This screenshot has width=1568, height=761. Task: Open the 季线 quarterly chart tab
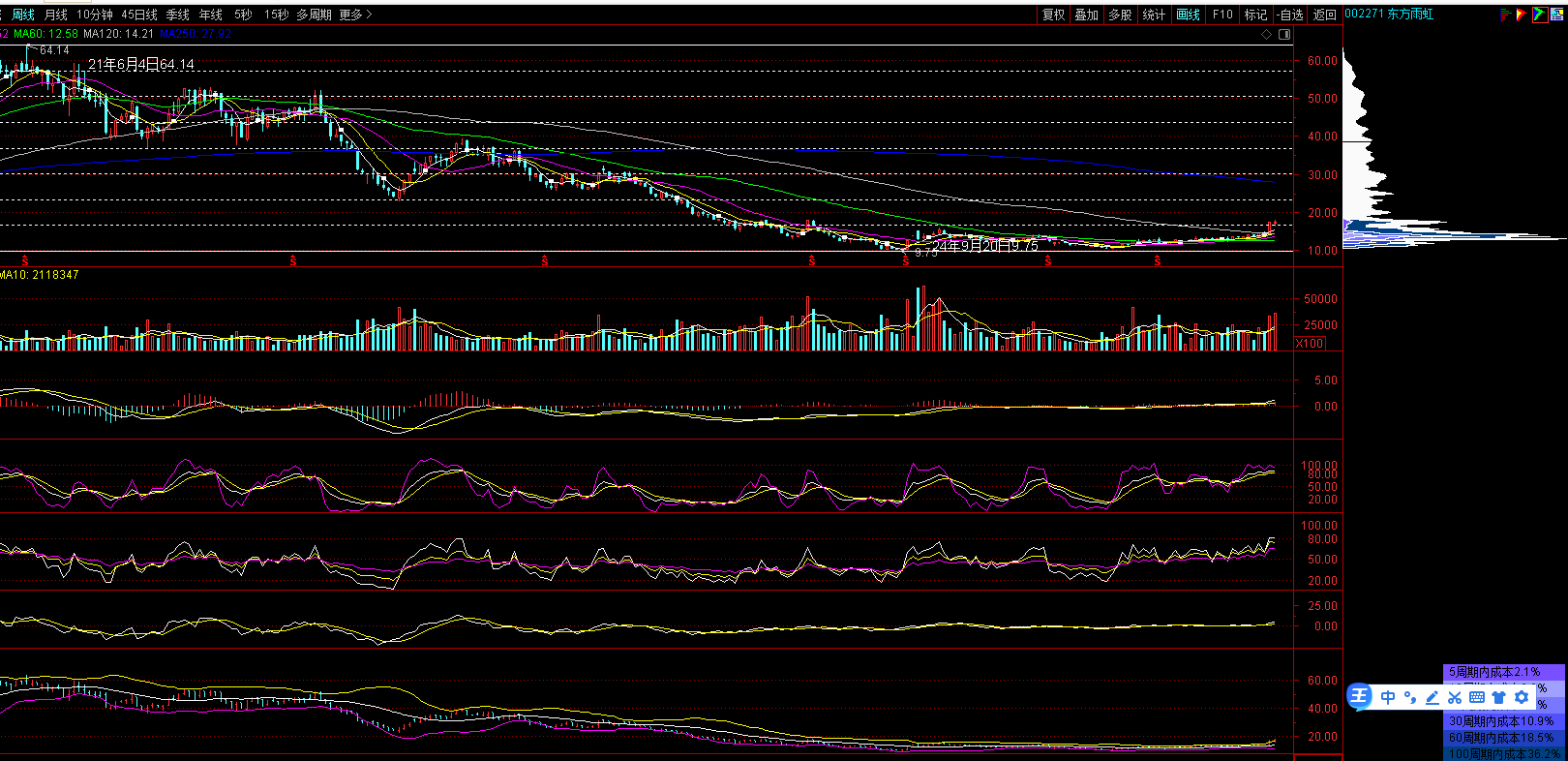tap(178, 15)
